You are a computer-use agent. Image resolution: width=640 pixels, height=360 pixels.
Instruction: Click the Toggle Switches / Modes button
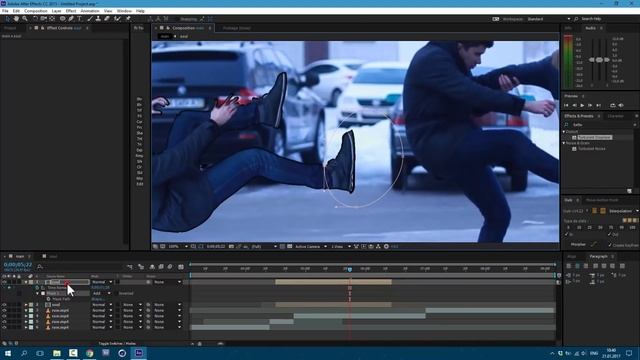point(117,344)
